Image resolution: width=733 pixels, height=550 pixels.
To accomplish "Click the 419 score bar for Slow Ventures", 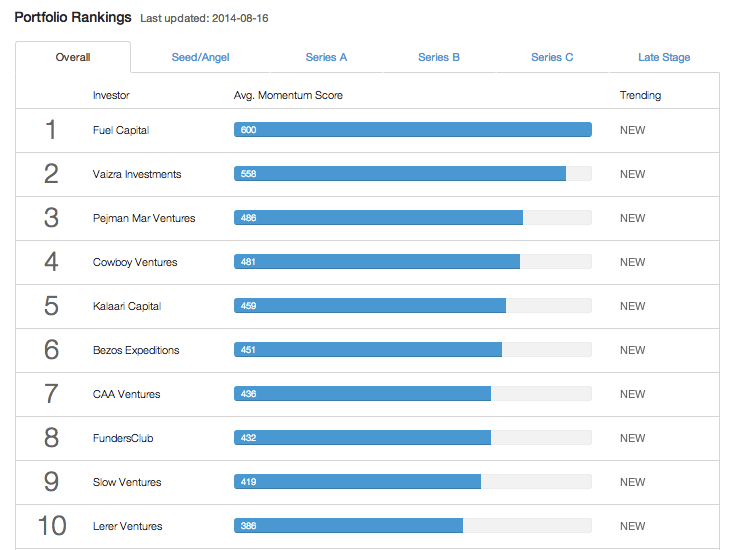I will coord(358,481).
